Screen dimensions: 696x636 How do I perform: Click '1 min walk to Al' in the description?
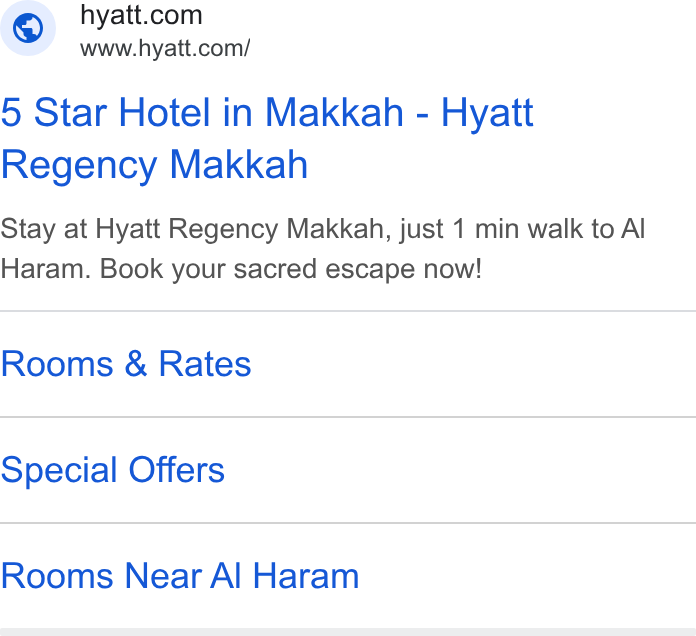pos(549,229)
